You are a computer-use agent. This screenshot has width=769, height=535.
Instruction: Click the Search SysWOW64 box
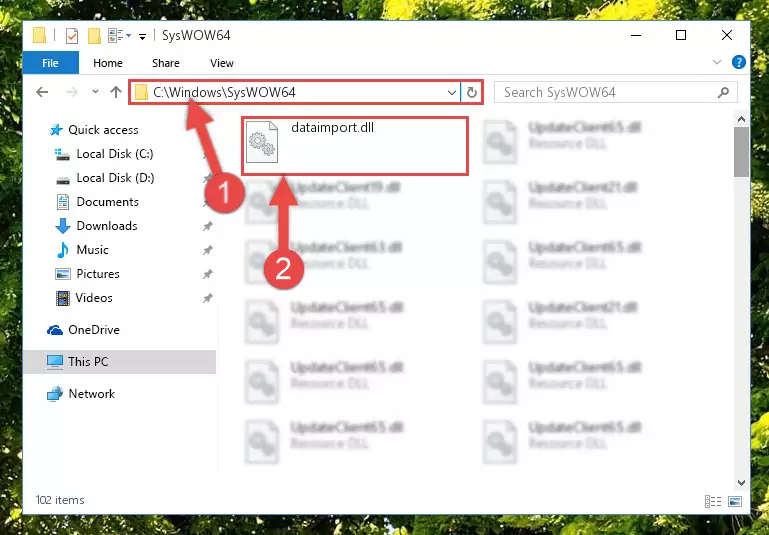pos(615,92)
